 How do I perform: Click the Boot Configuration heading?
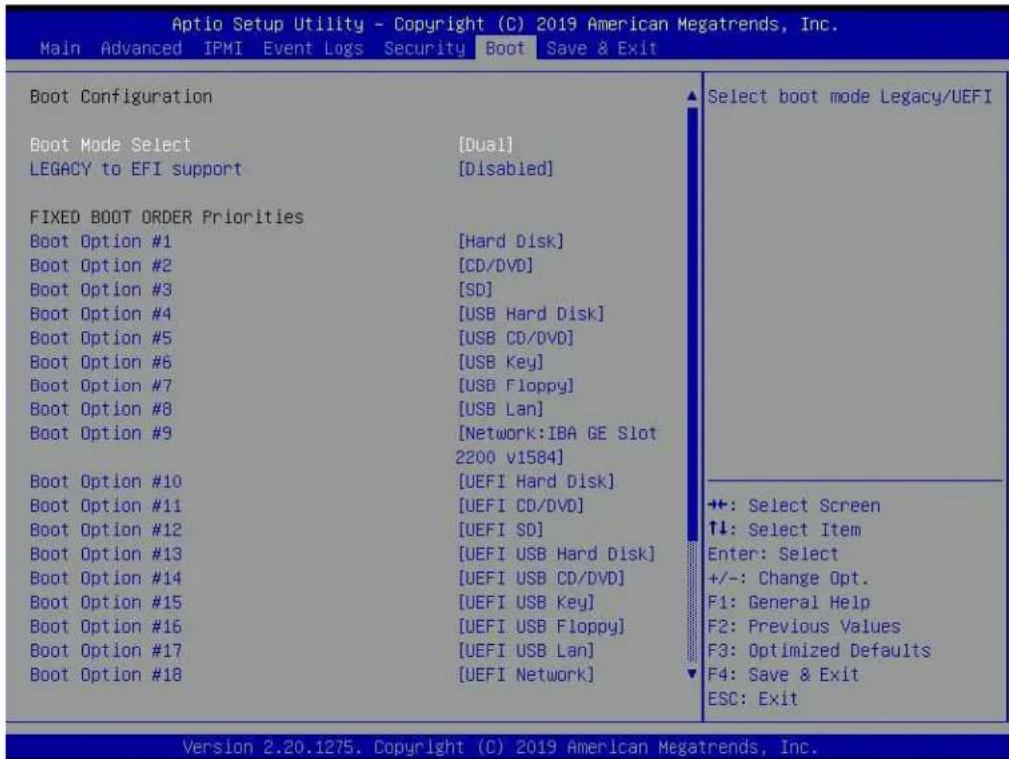coord(121,97)
